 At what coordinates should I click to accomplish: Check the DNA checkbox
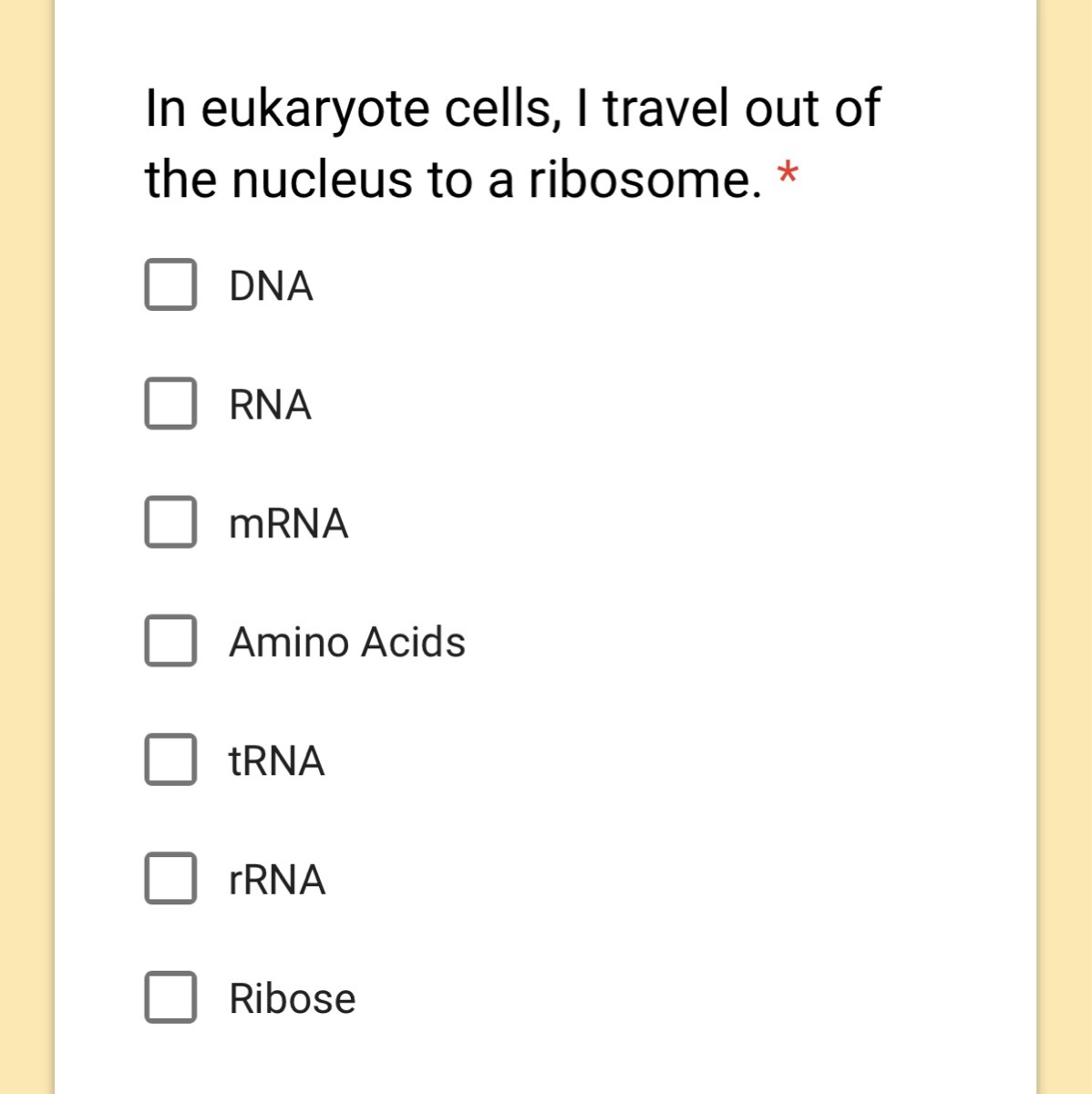[x=170, y=284]
